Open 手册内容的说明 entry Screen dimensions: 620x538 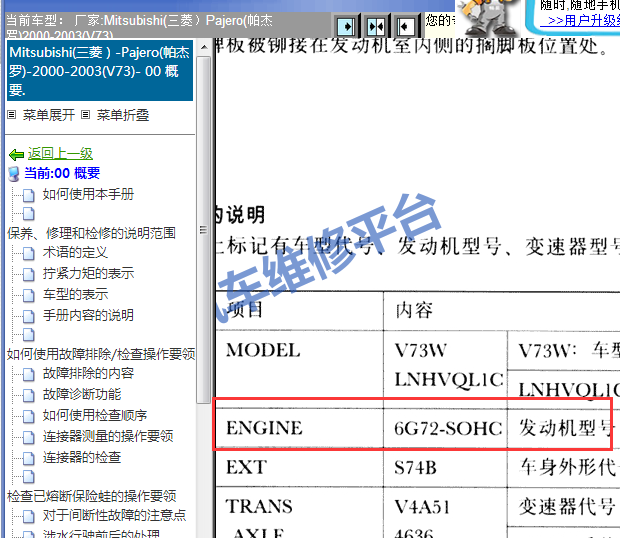point(89,315)
